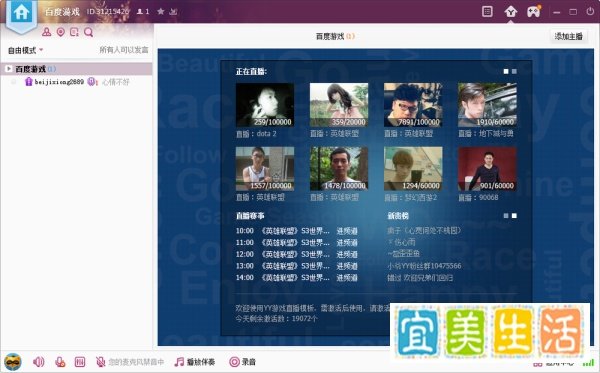Click 进频道 link for the 10:00 match
Screen dimensions: 600x373
click(347, 231)
